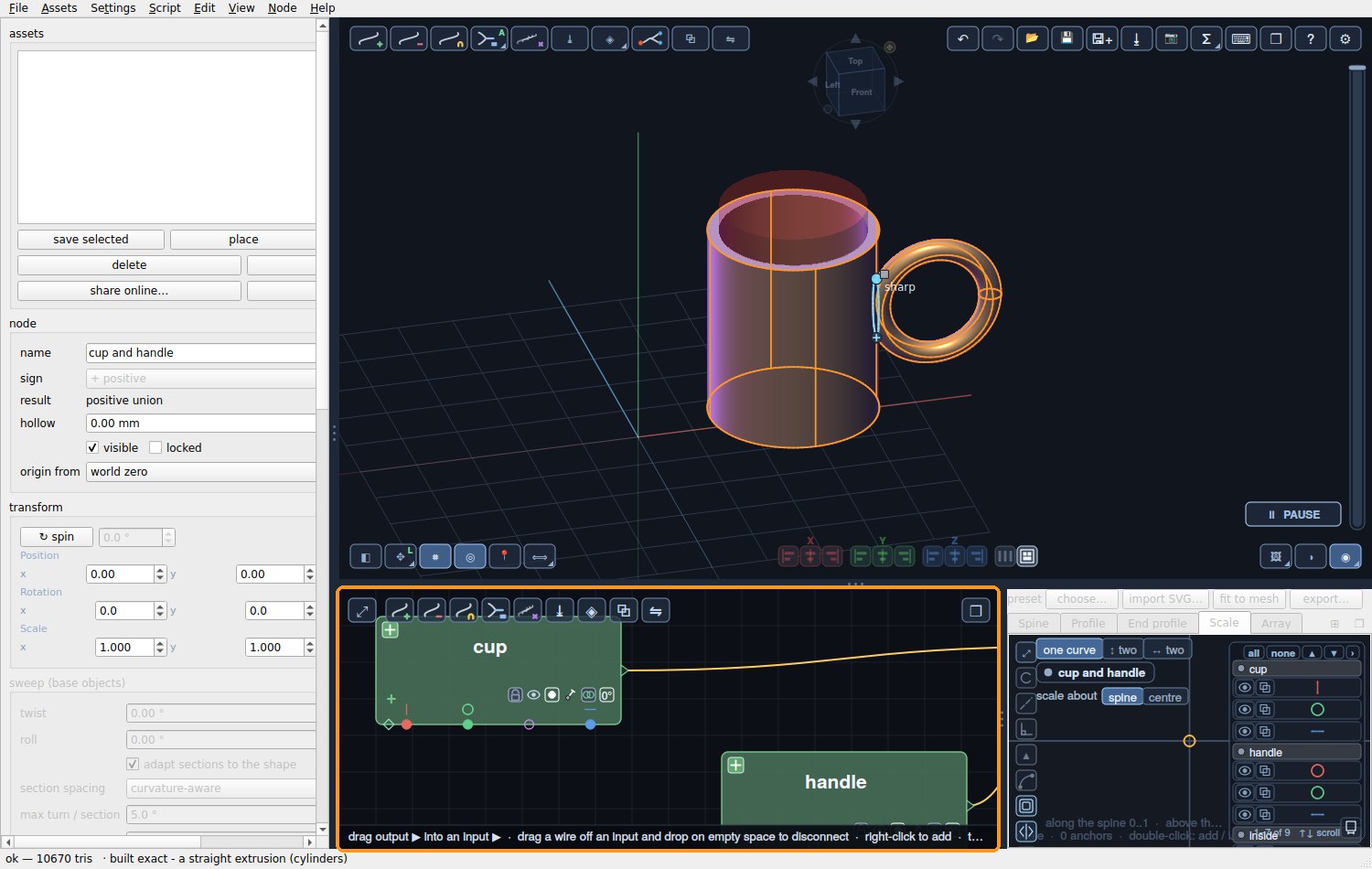
Task: Click the Top face of the view cube
Action: click(x=855, y=61)
